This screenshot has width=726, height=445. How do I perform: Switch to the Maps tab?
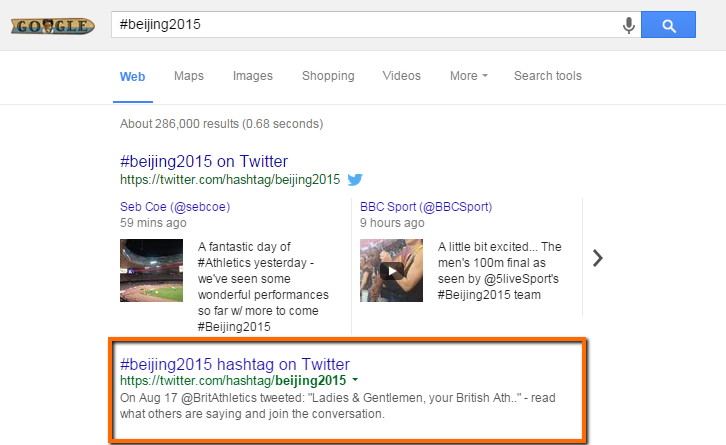click(x=189, y=76)
